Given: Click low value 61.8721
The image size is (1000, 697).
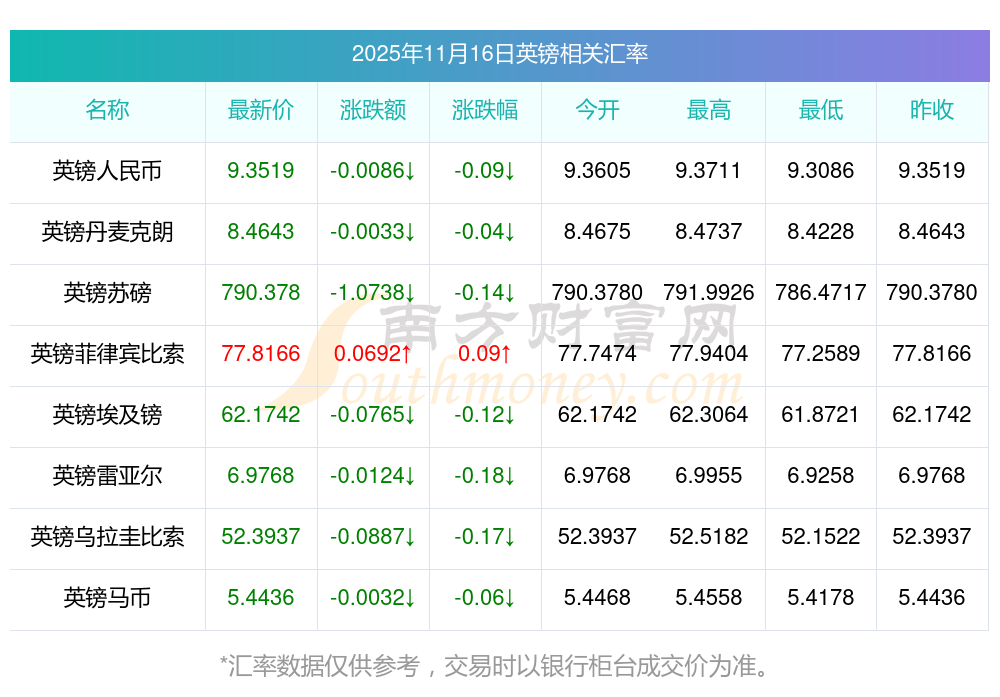Looking at the screenshot, I should (821, 415).
